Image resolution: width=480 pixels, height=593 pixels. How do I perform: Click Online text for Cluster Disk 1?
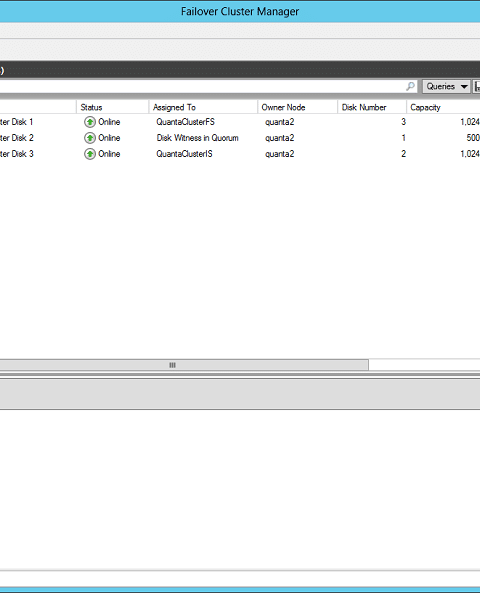(109, 122)
